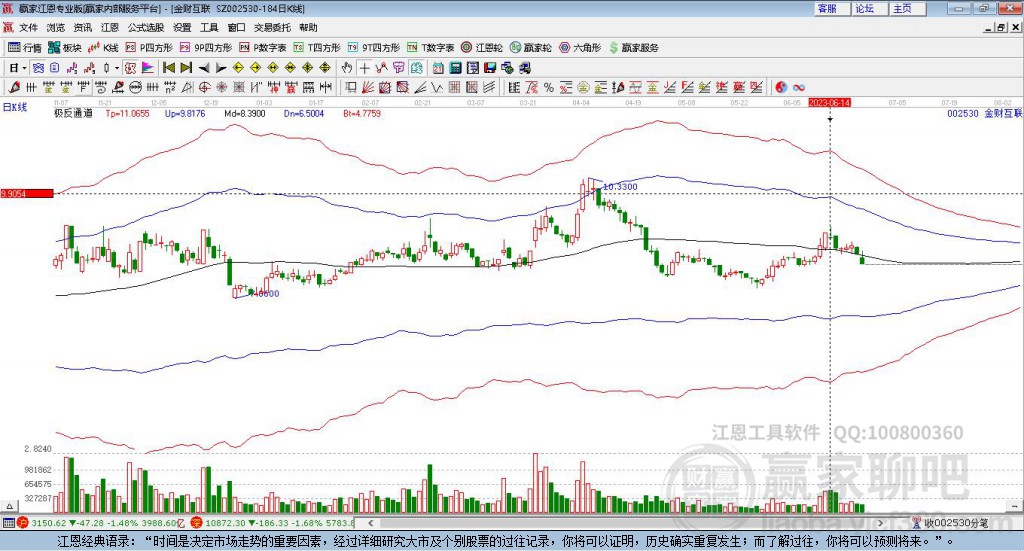Click the black right triangle arrow
The image size is (1024, 551).
(x=221, y=68)
